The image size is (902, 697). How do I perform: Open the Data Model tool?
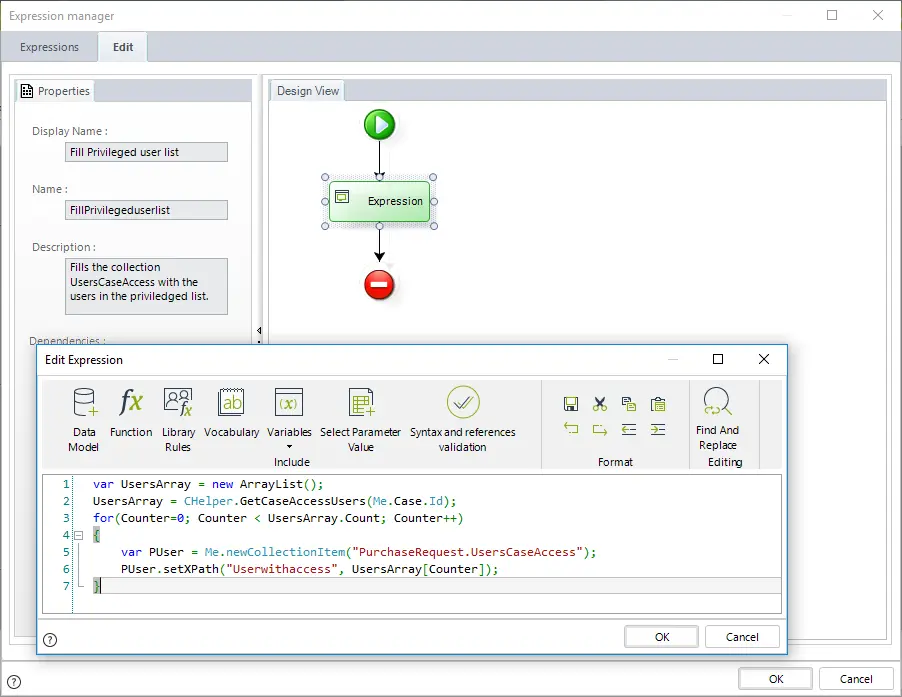[84, 420]
